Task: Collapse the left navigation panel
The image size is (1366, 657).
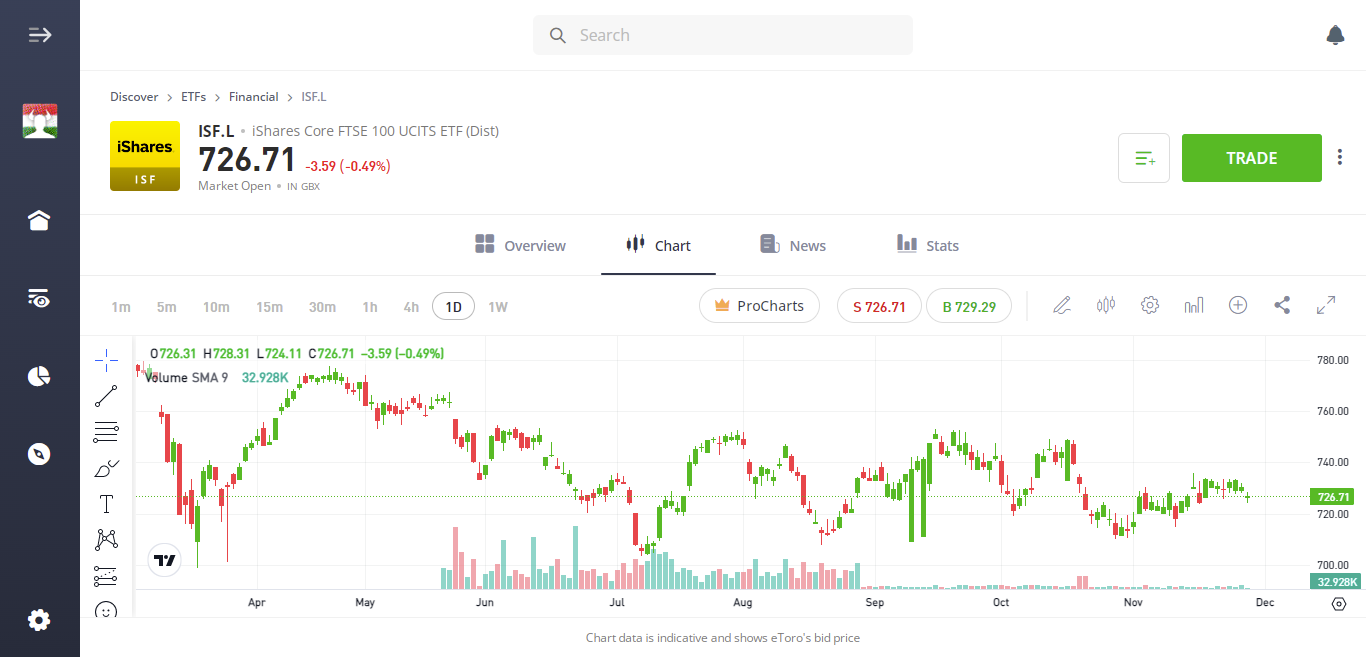Action: click(39, 34)
